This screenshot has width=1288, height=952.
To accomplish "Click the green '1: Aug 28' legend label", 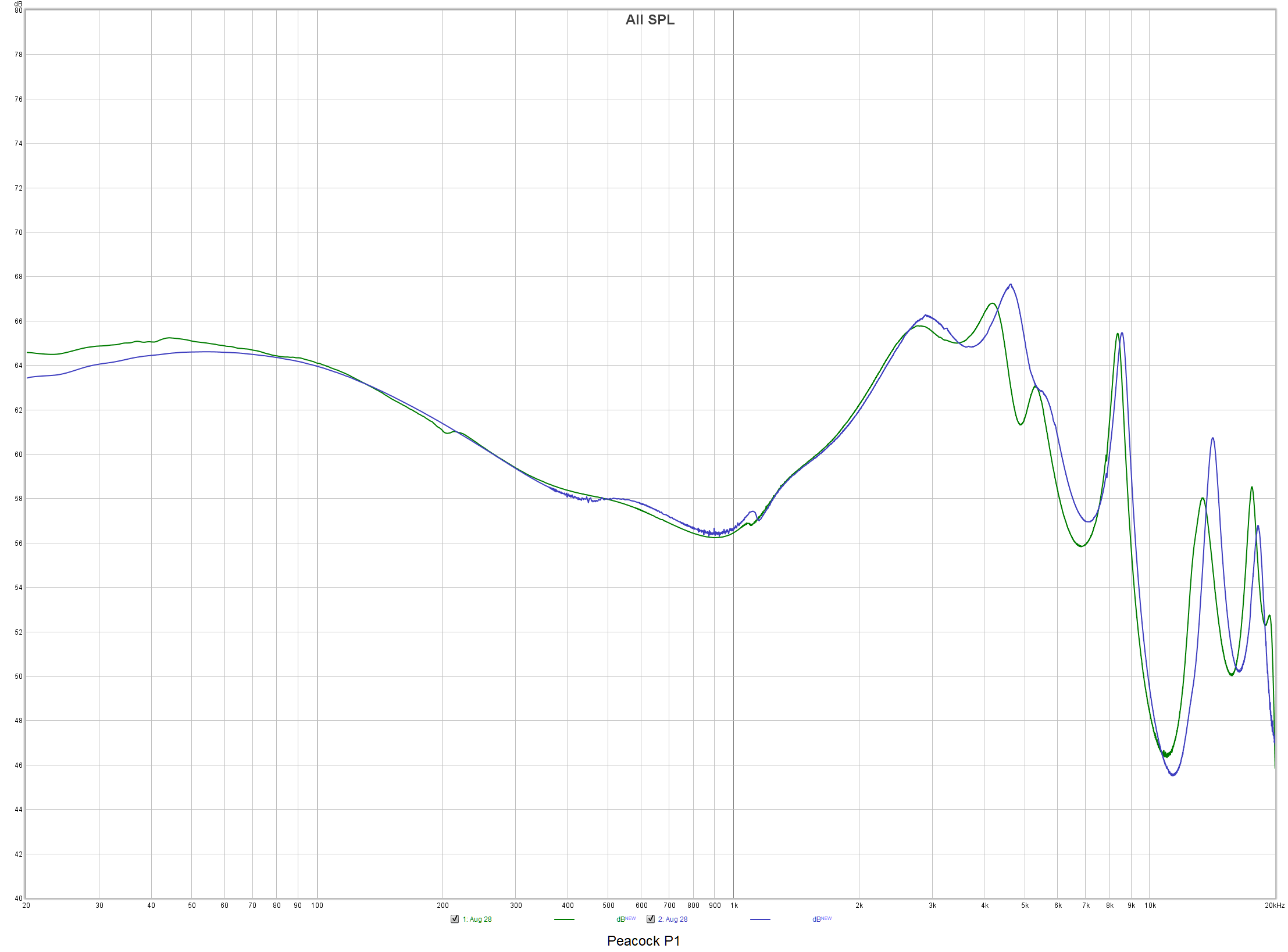I will click(x=477, y=919).
